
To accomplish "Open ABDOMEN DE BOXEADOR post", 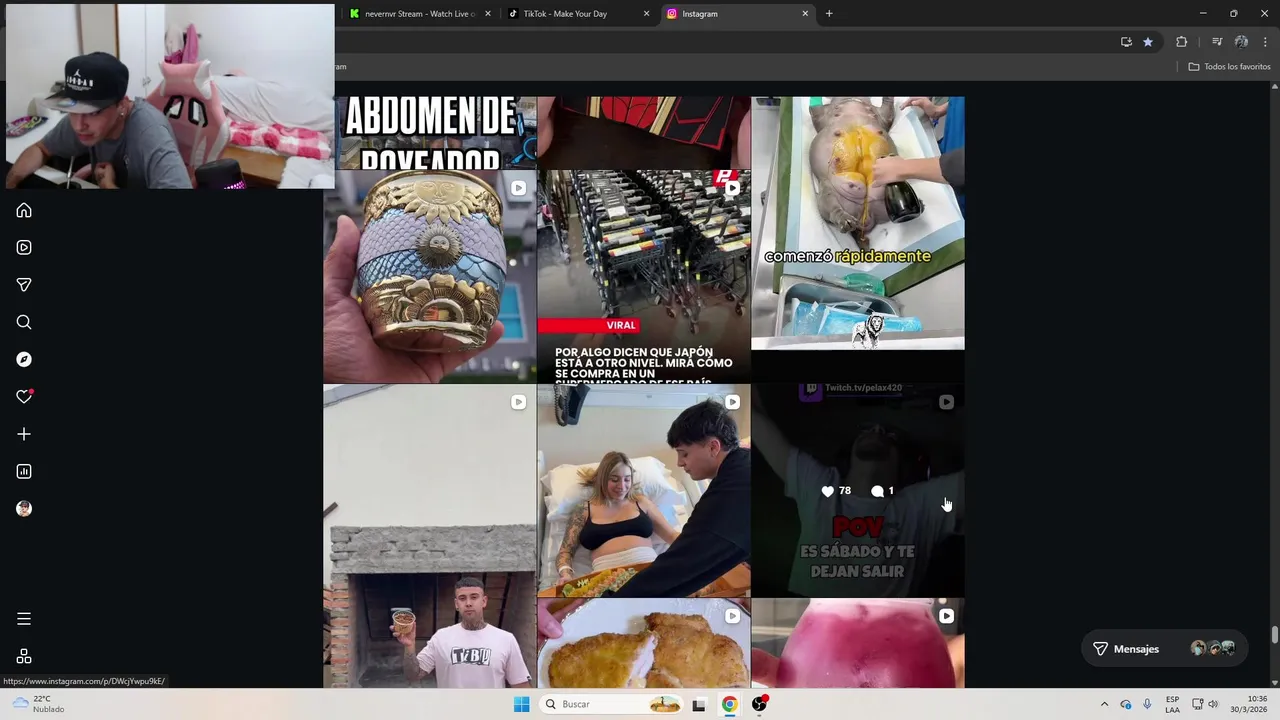I will [x=430, y=132].
